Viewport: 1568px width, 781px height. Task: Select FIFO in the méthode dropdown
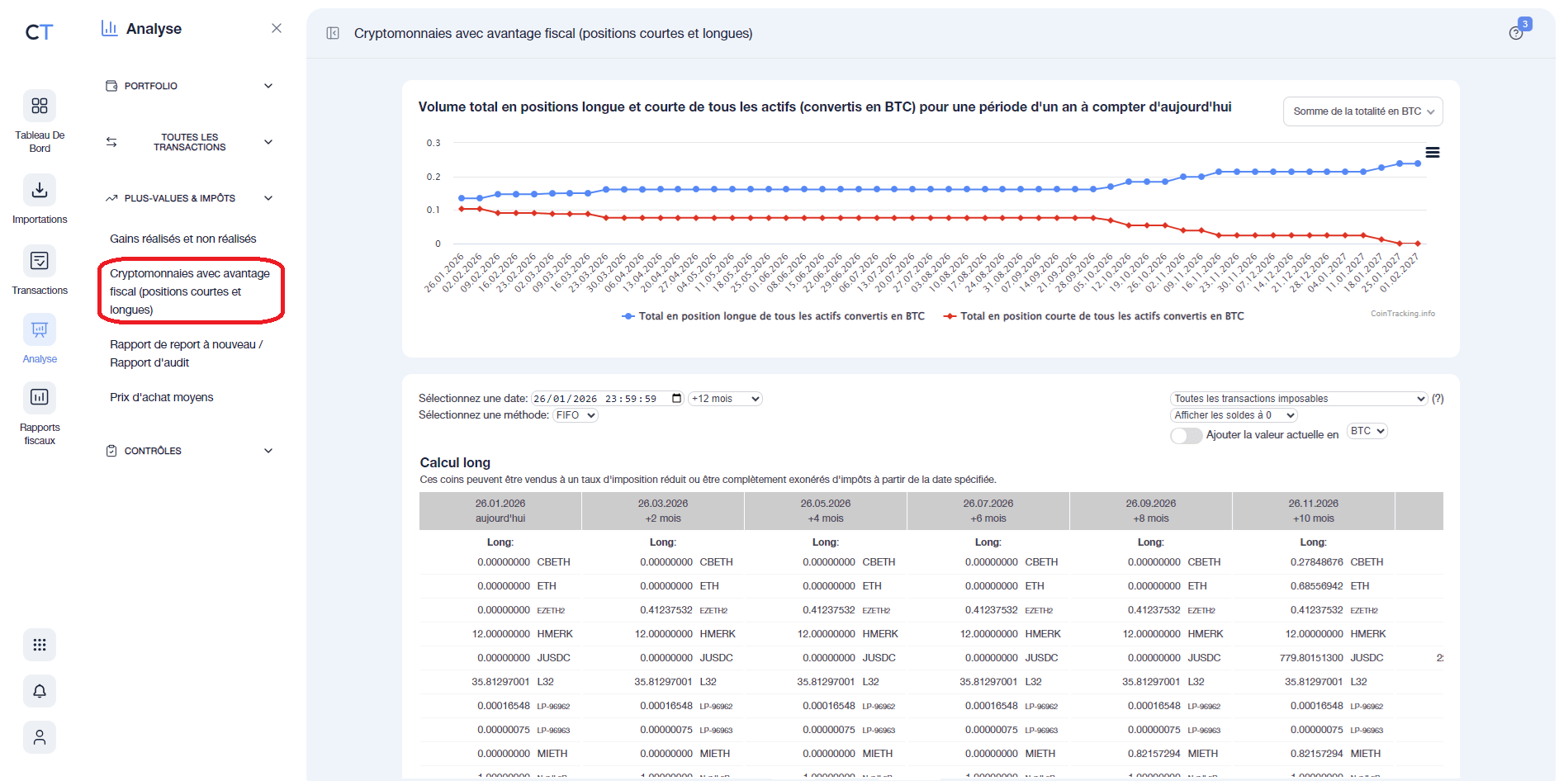click(x=575, y=414)
